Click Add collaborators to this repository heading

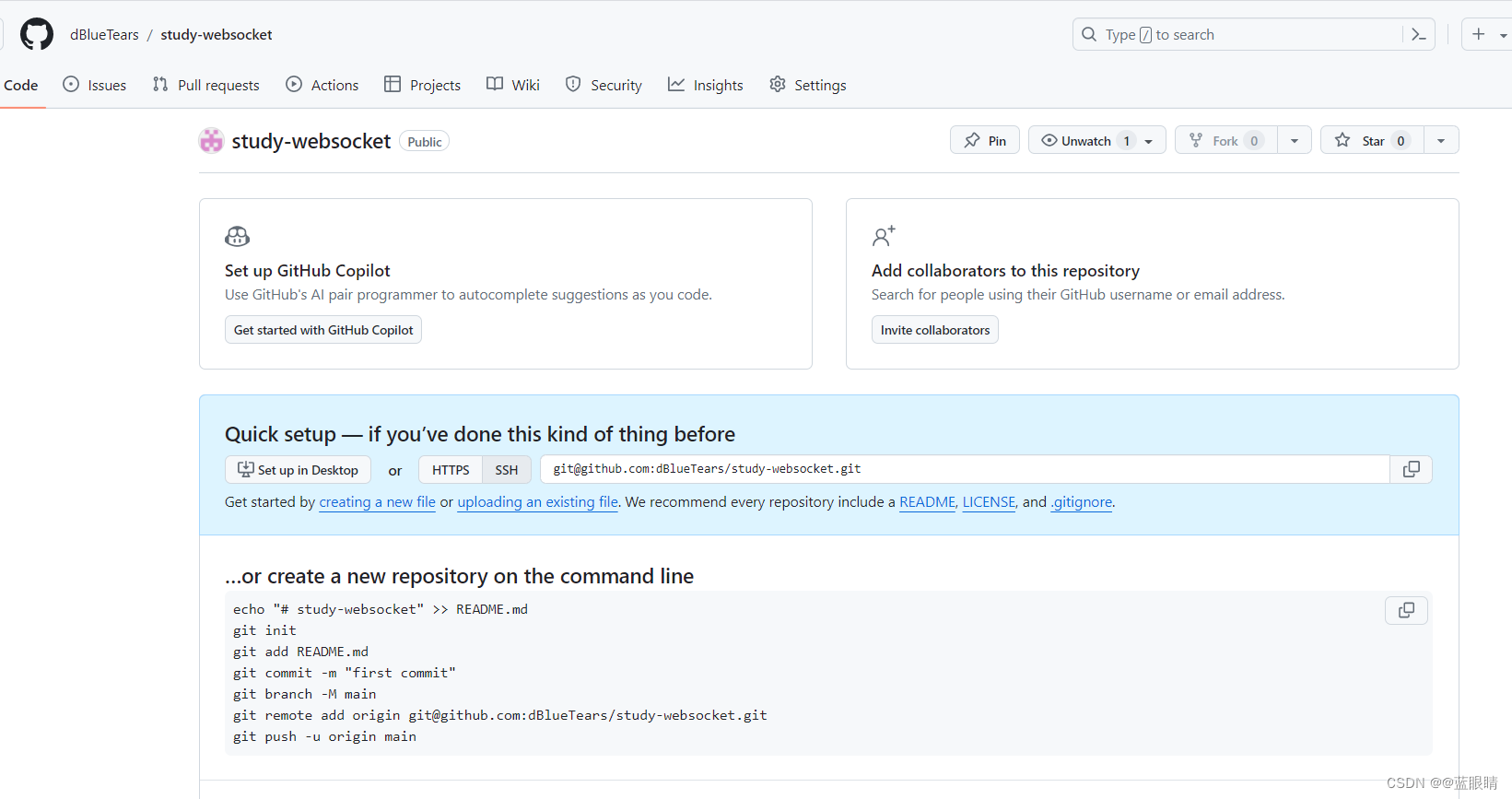[x=1005, y=271]
